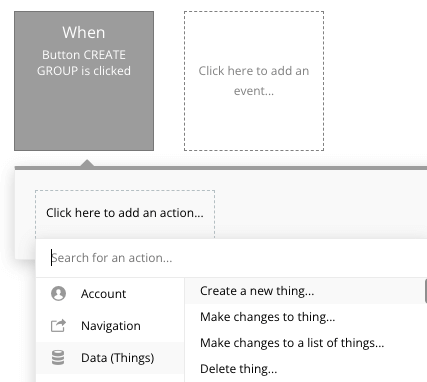Open the Navigation action category

point(110,326)
